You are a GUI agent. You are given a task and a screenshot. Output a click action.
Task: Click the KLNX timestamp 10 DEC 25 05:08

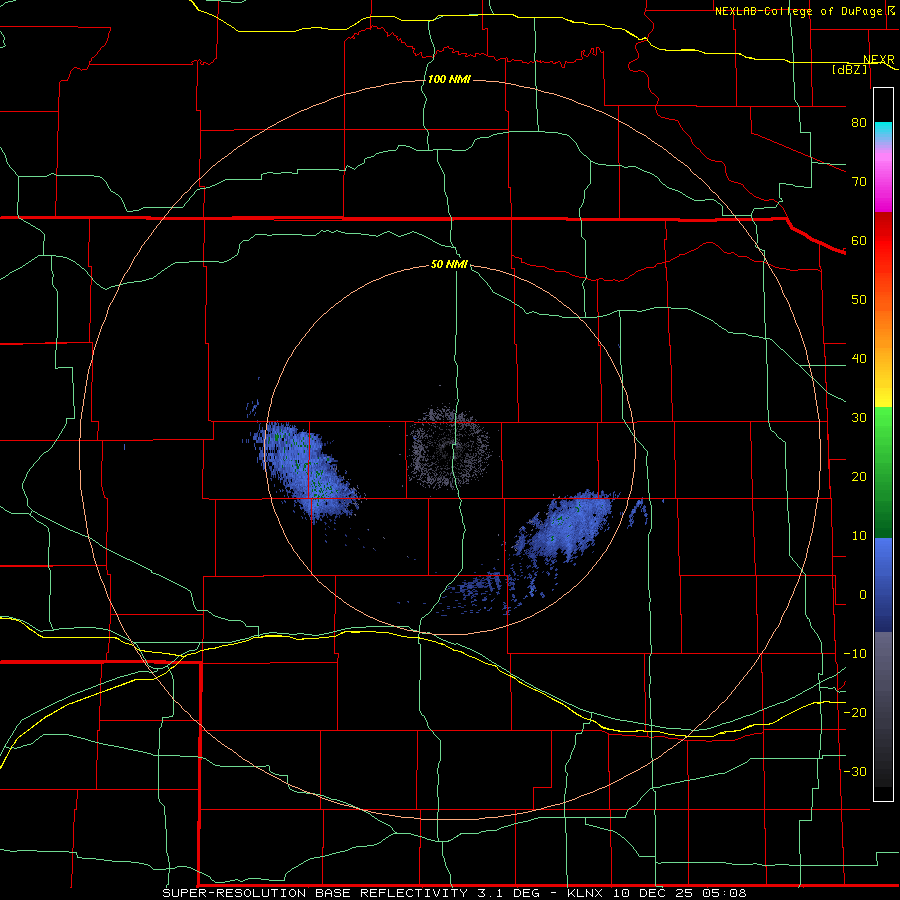click(657, 893)
